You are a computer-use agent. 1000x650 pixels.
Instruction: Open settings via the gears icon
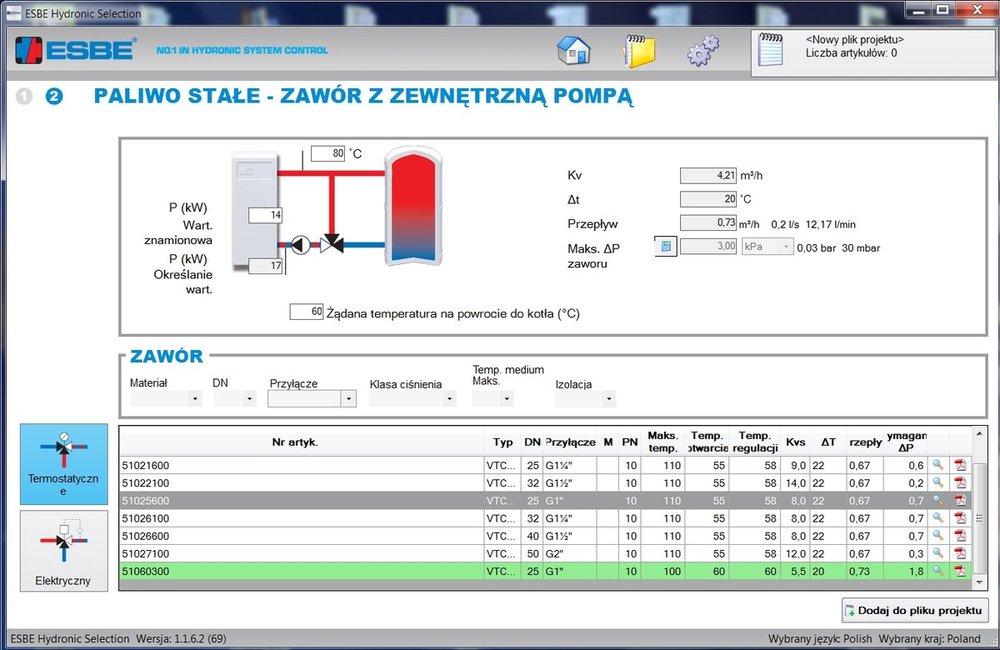point(702,51)
